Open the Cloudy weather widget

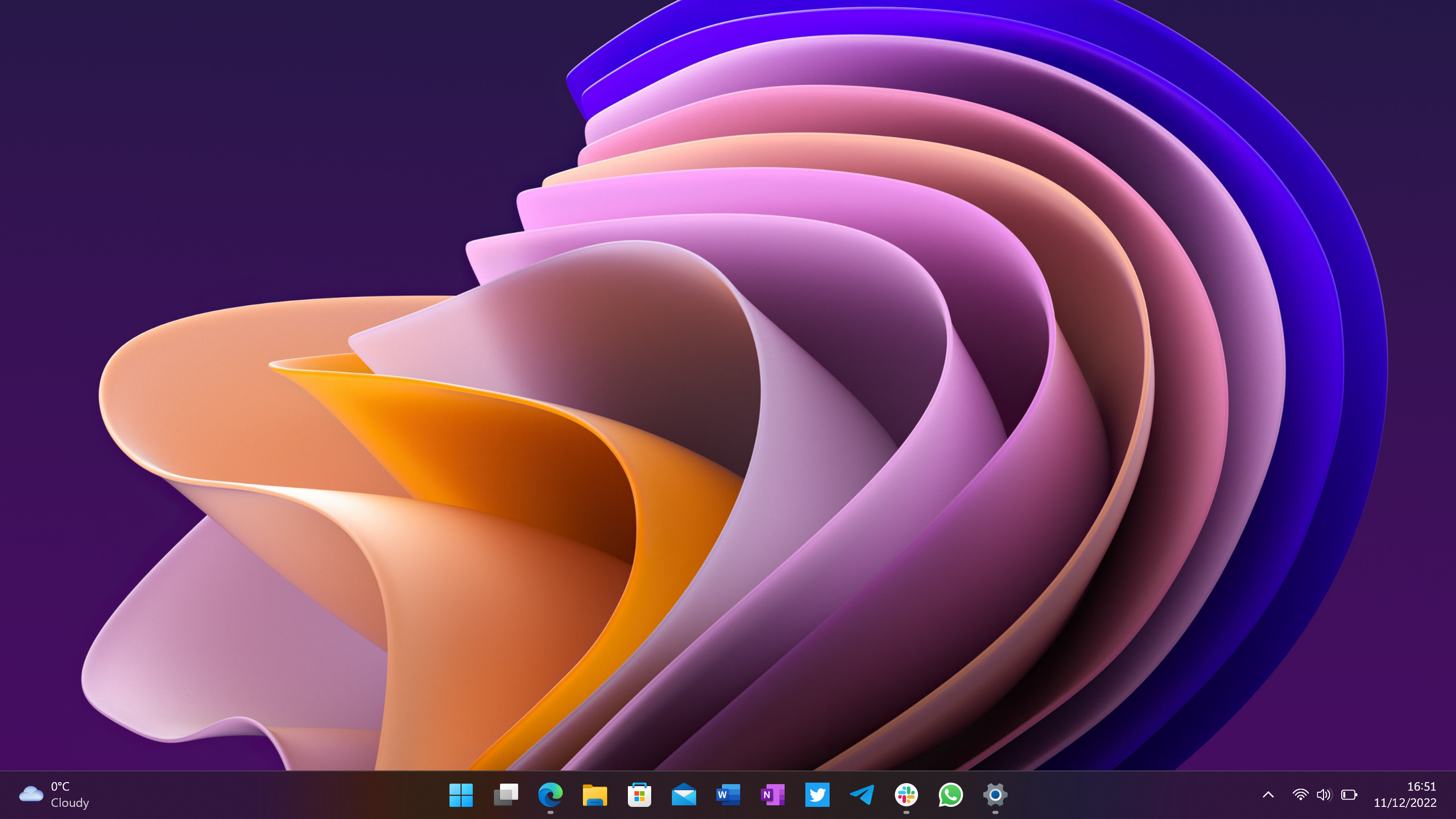(x=54, y=795)
